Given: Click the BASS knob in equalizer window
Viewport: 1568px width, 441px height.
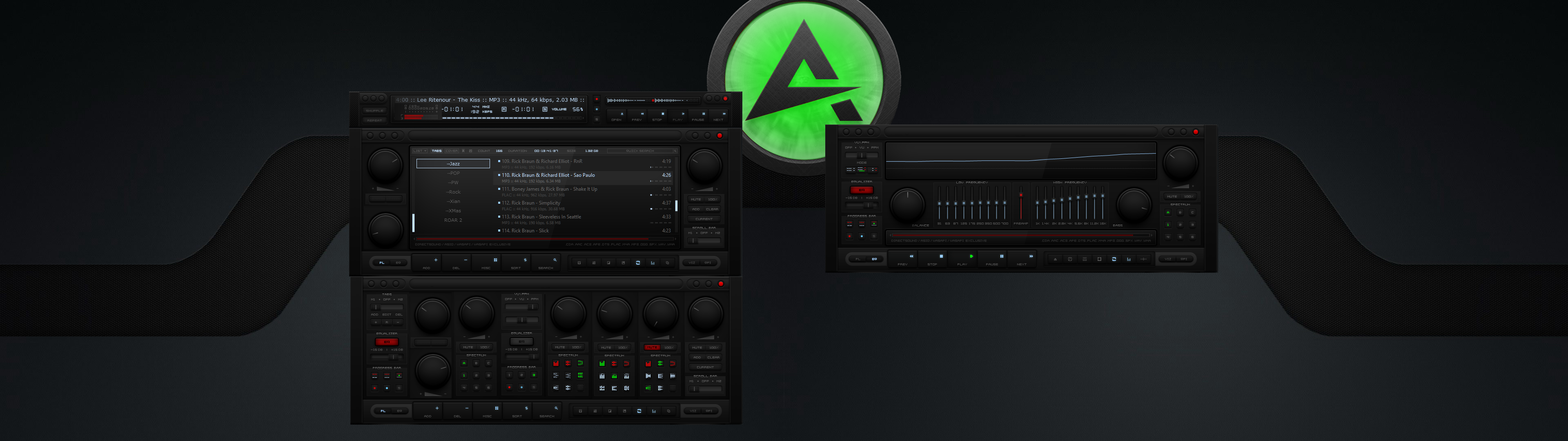Looking at the screenshot, I should coord(1134,205).
